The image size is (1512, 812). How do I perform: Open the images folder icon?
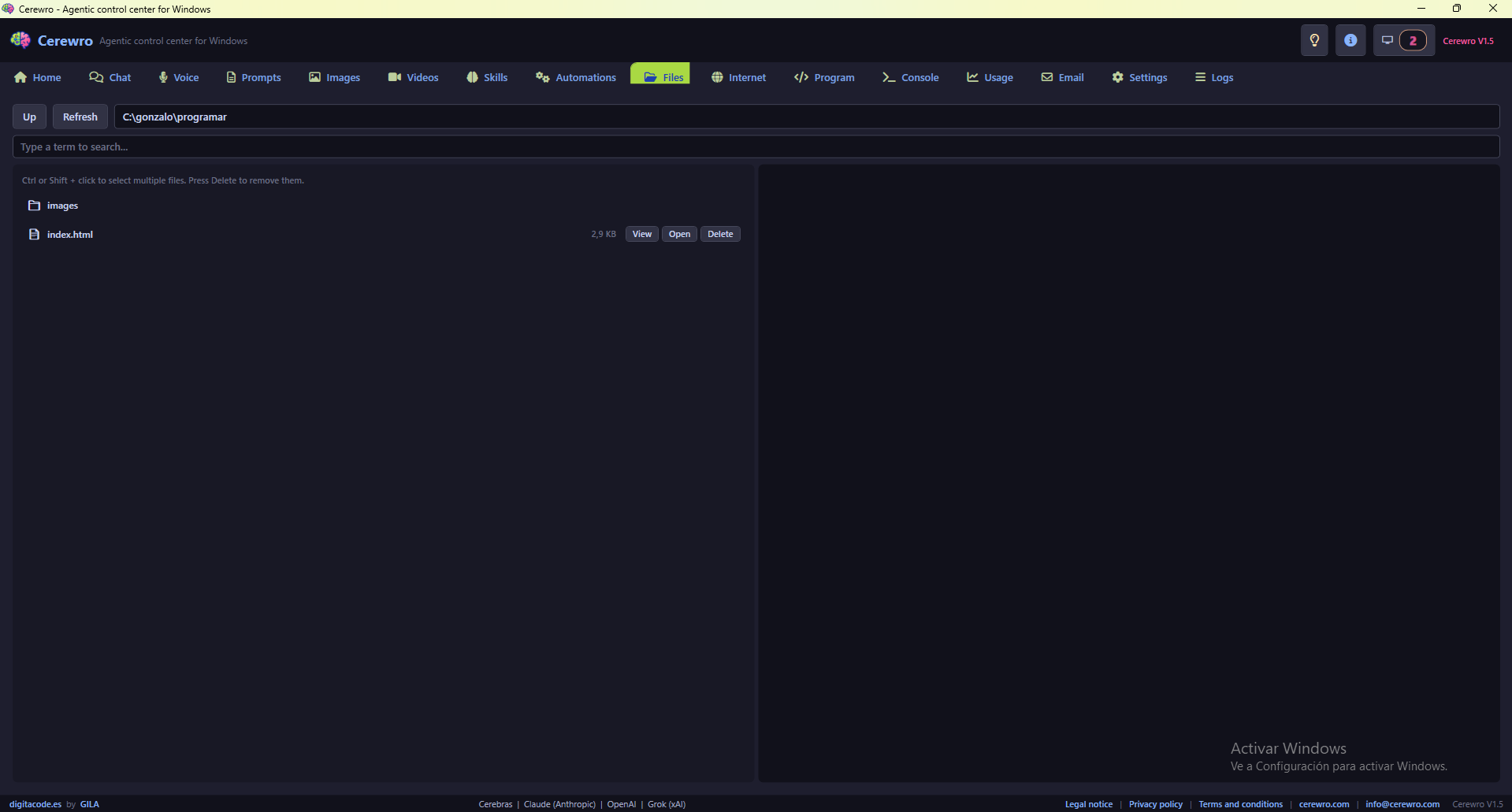click(x=34, y=205)
